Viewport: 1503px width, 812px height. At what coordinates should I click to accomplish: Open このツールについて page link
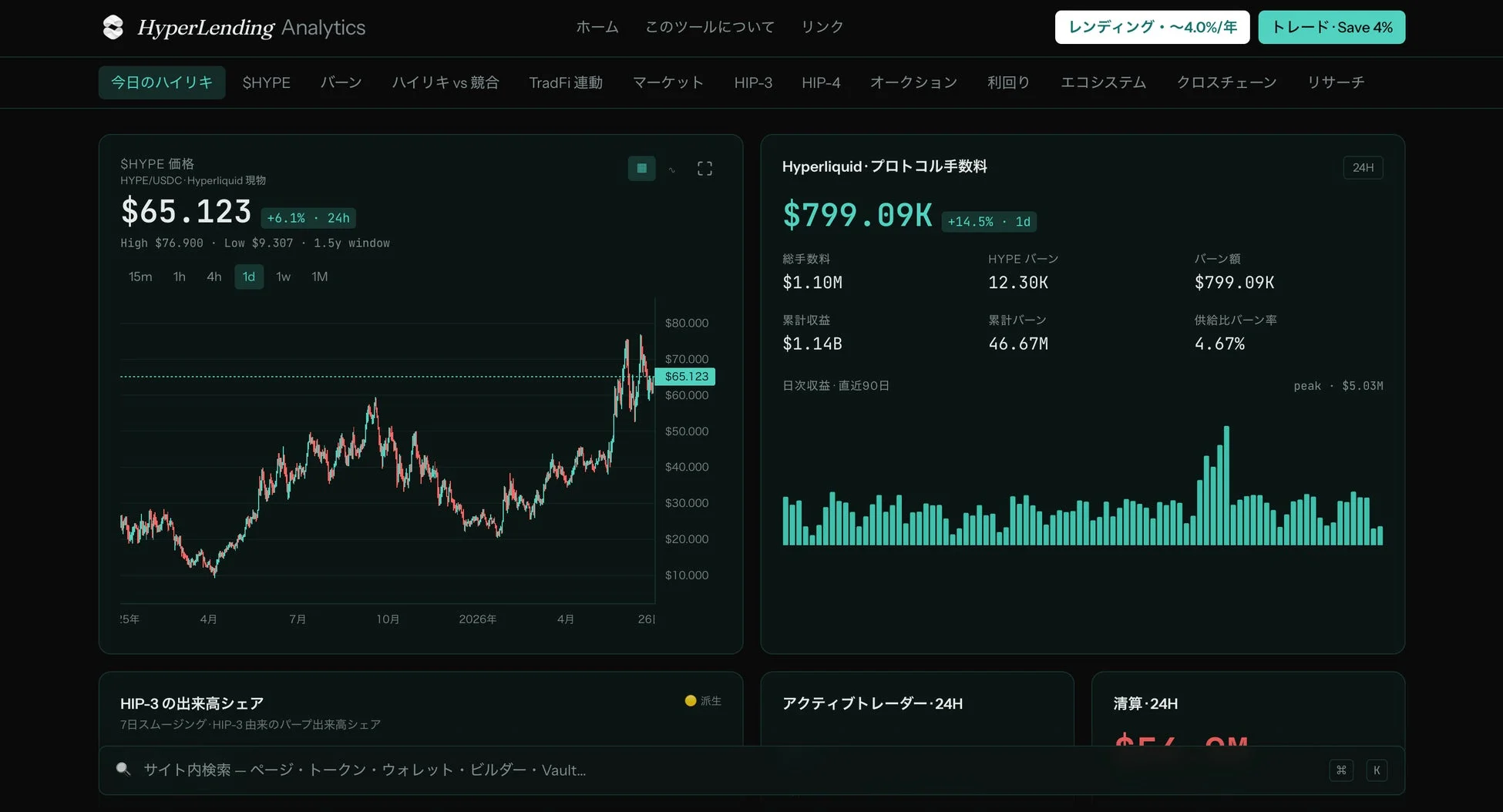point(710,27)
